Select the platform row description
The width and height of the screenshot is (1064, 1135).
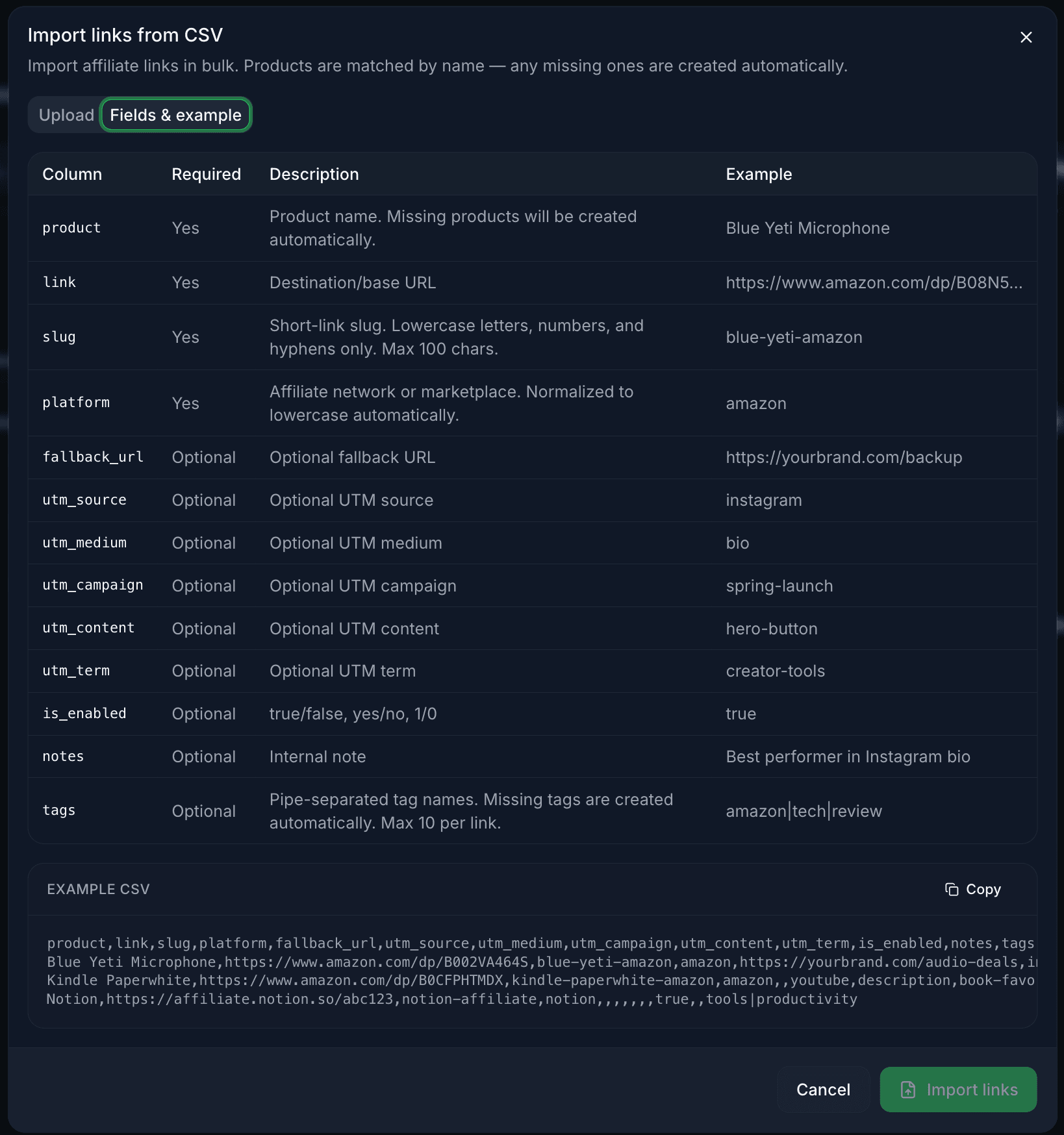click(451, 403)
